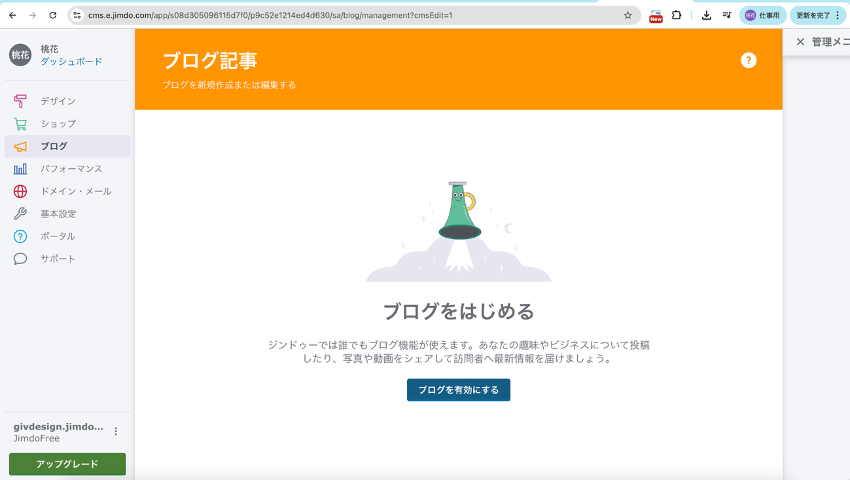The width and height of the screenshot is (850, 480).
Task: Open the Domain & Mail globe icon
Action: click(x=20, y=191)
